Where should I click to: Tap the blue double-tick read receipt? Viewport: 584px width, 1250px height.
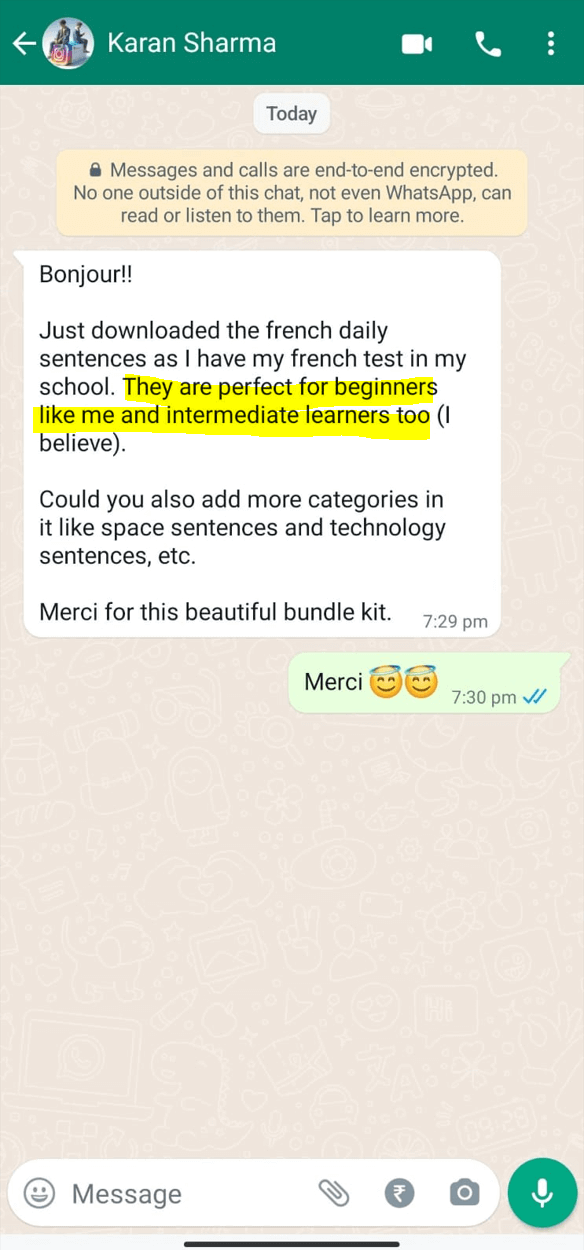click(535, 697)
